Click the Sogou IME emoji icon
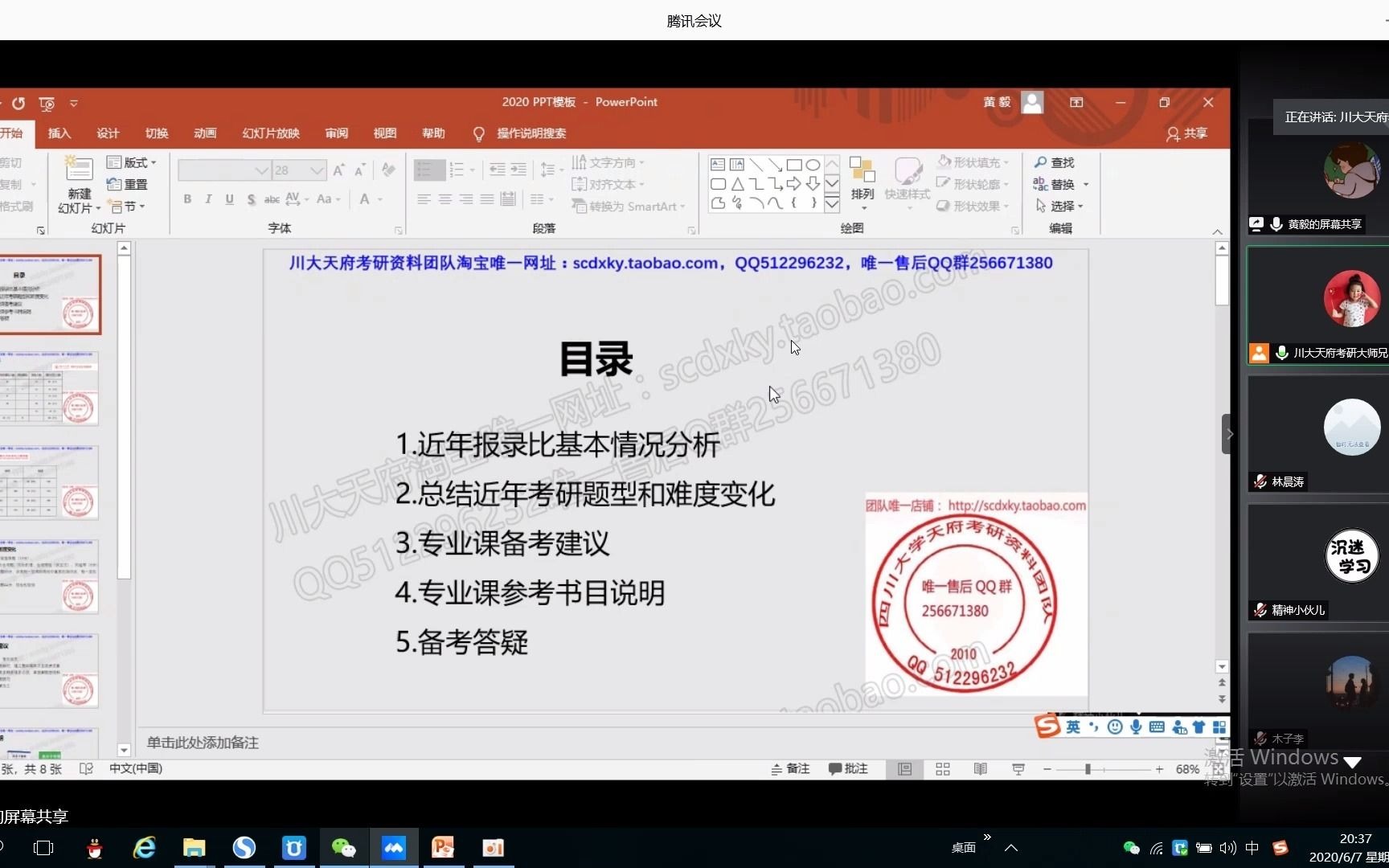Screen dimensions: 1389x868 [1115, 727]
